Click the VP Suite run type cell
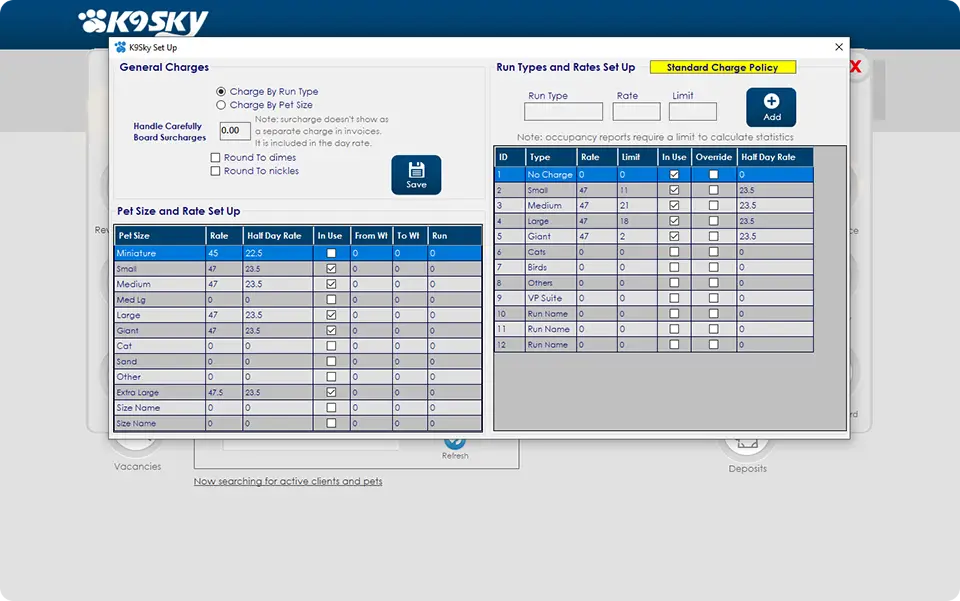The height and width of the screenshot is (601, 960). coord(550,298)
